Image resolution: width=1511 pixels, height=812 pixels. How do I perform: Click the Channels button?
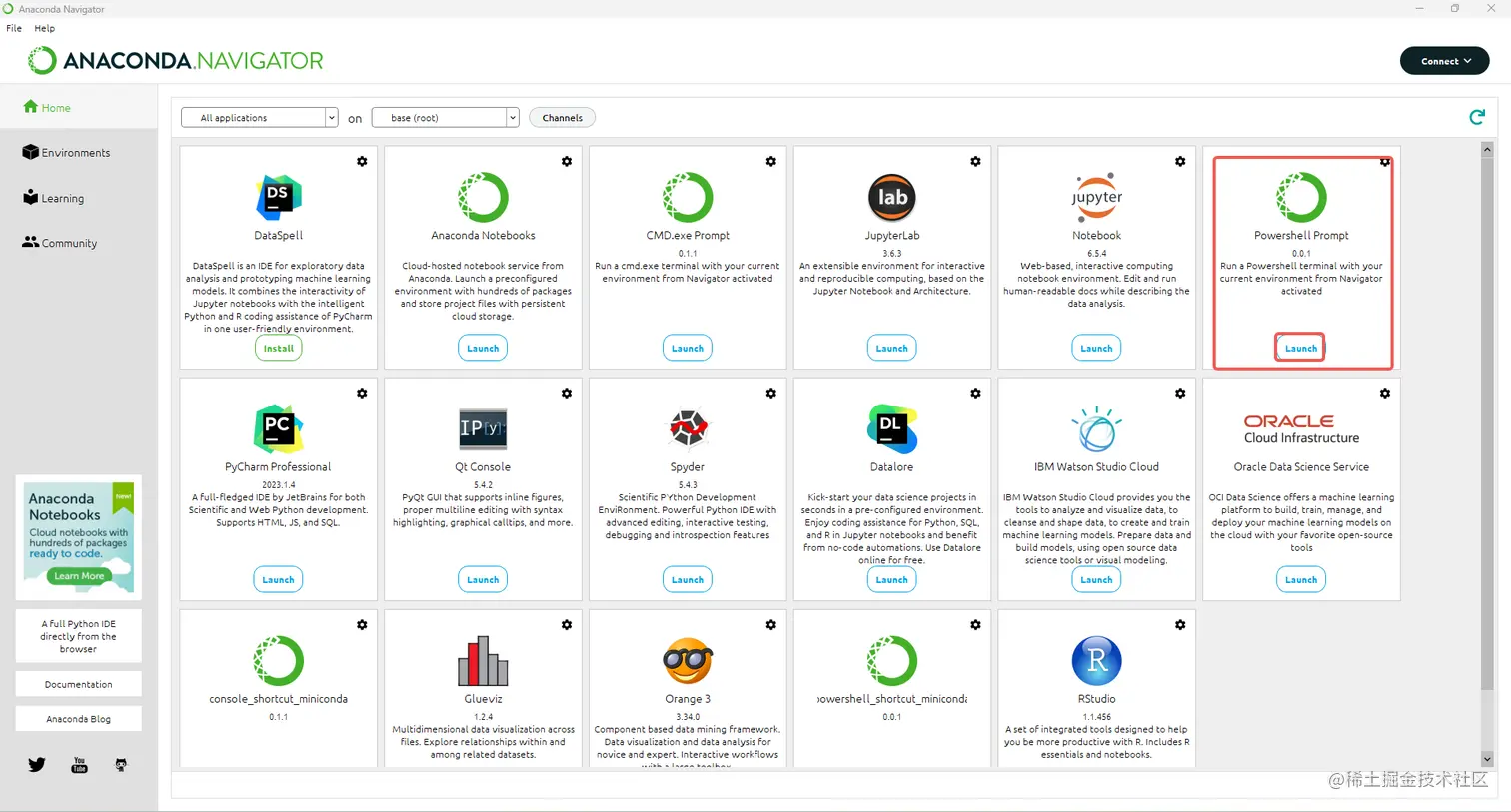(x=562, y=117)
